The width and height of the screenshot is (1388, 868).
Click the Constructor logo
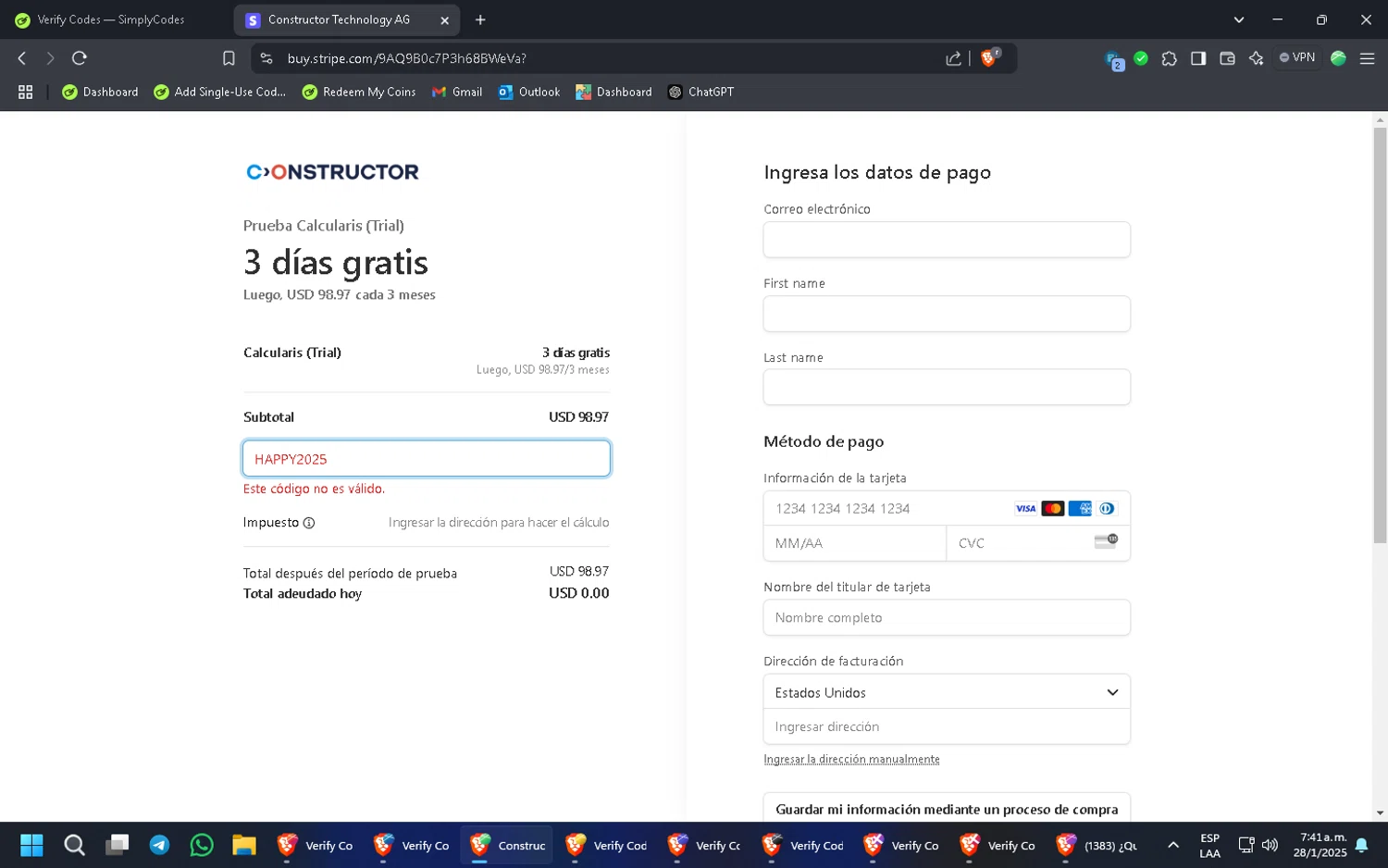click(x=332, y=172)
